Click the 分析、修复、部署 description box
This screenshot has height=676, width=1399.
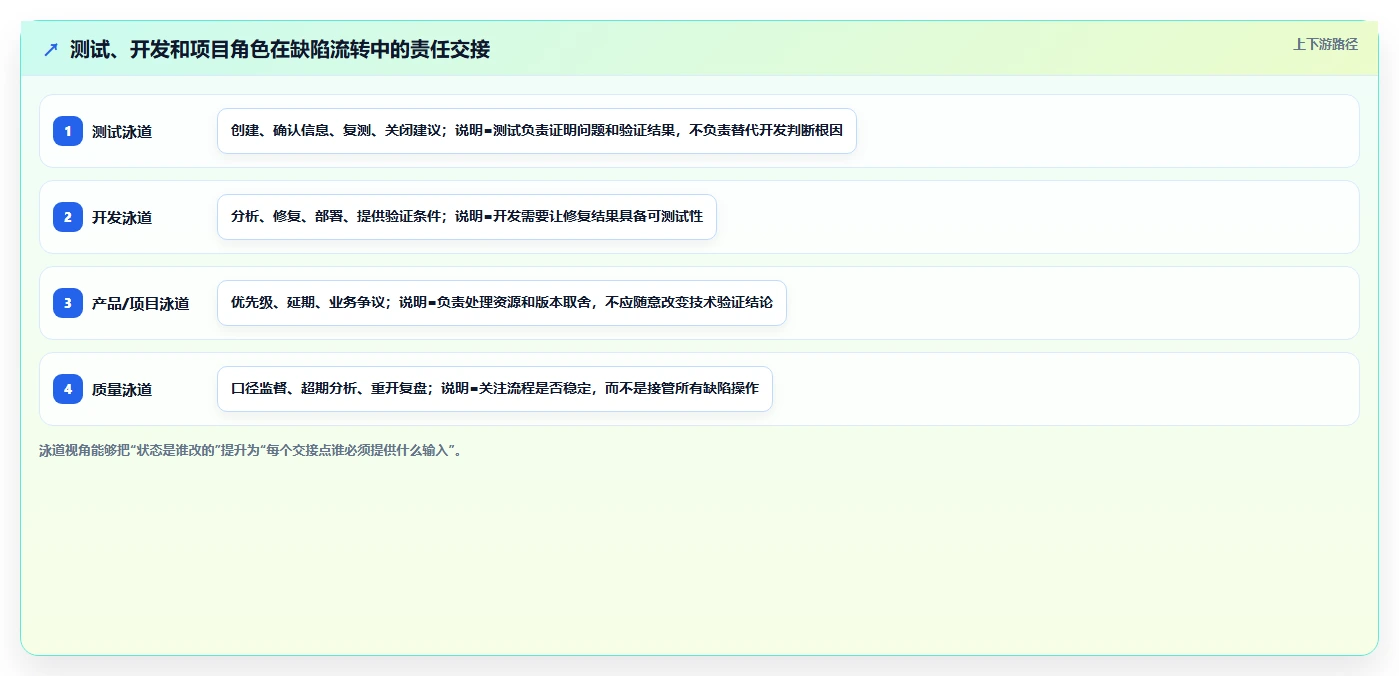click(467, 217)
